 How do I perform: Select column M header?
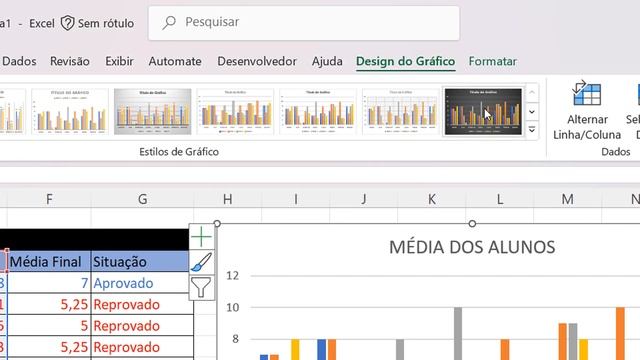[x=567, y=199]
